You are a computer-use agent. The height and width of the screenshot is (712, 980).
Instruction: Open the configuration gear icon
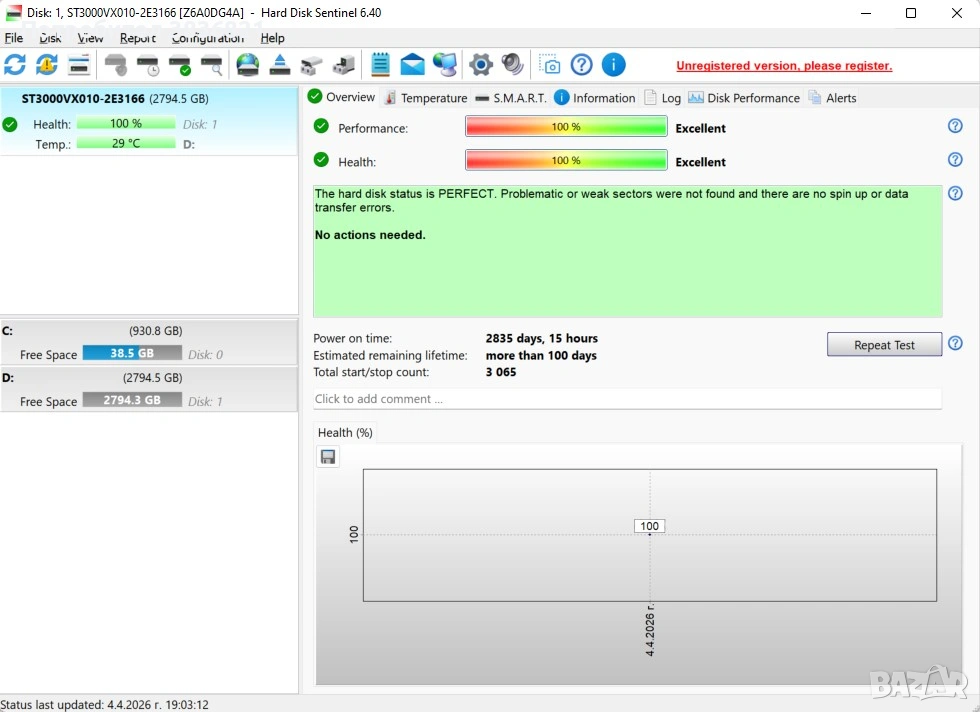(481, 65)
